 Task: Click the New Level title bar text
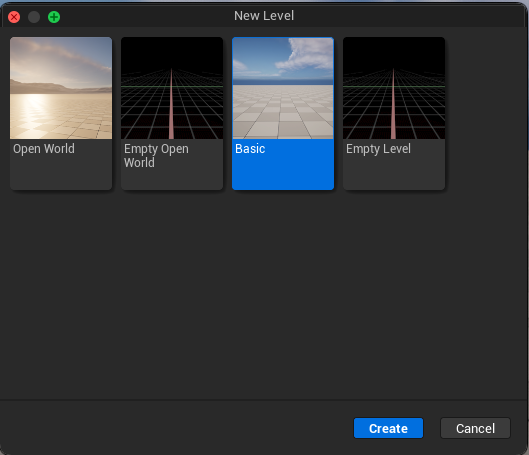point(264,16)
